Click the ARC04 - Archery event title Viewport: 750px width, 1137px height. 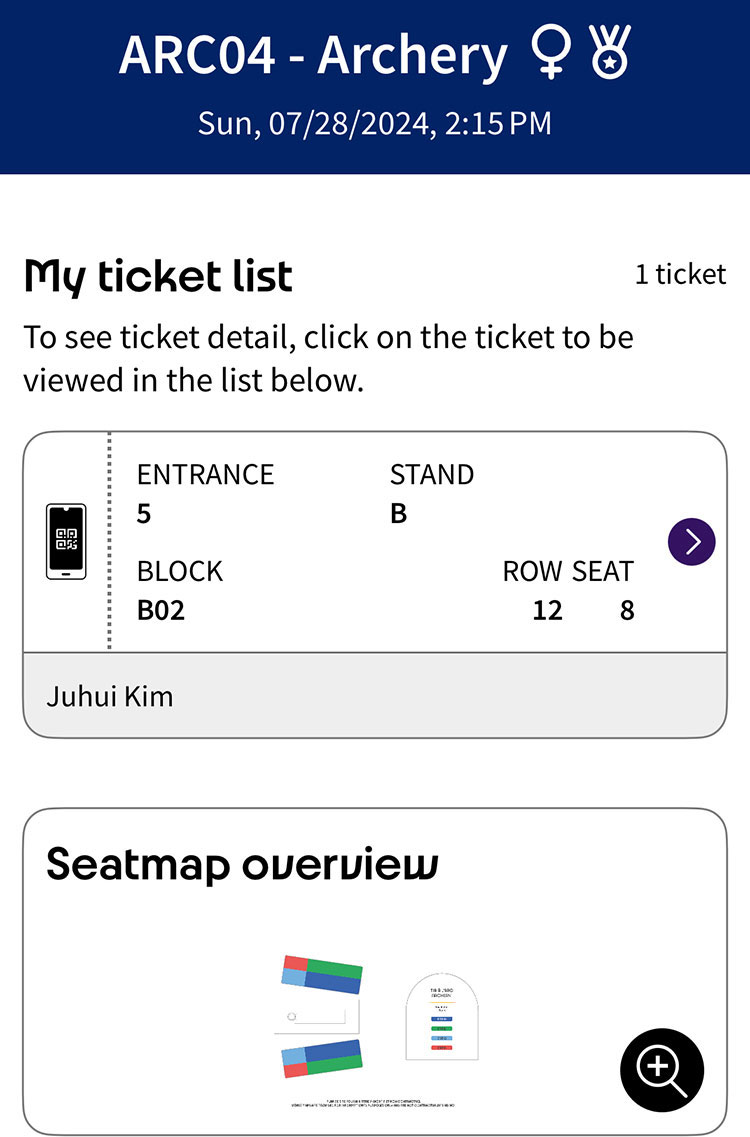[x=313, y=55]
